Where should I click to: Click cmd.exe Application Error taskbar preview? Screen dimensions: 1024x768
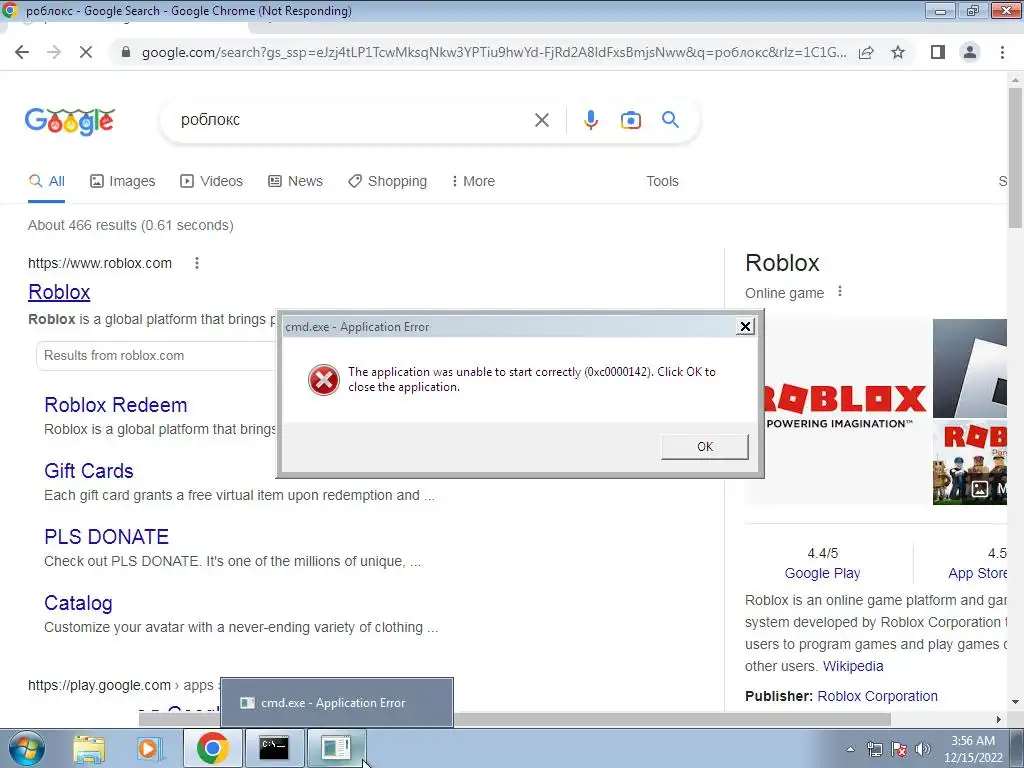point(336,703)
